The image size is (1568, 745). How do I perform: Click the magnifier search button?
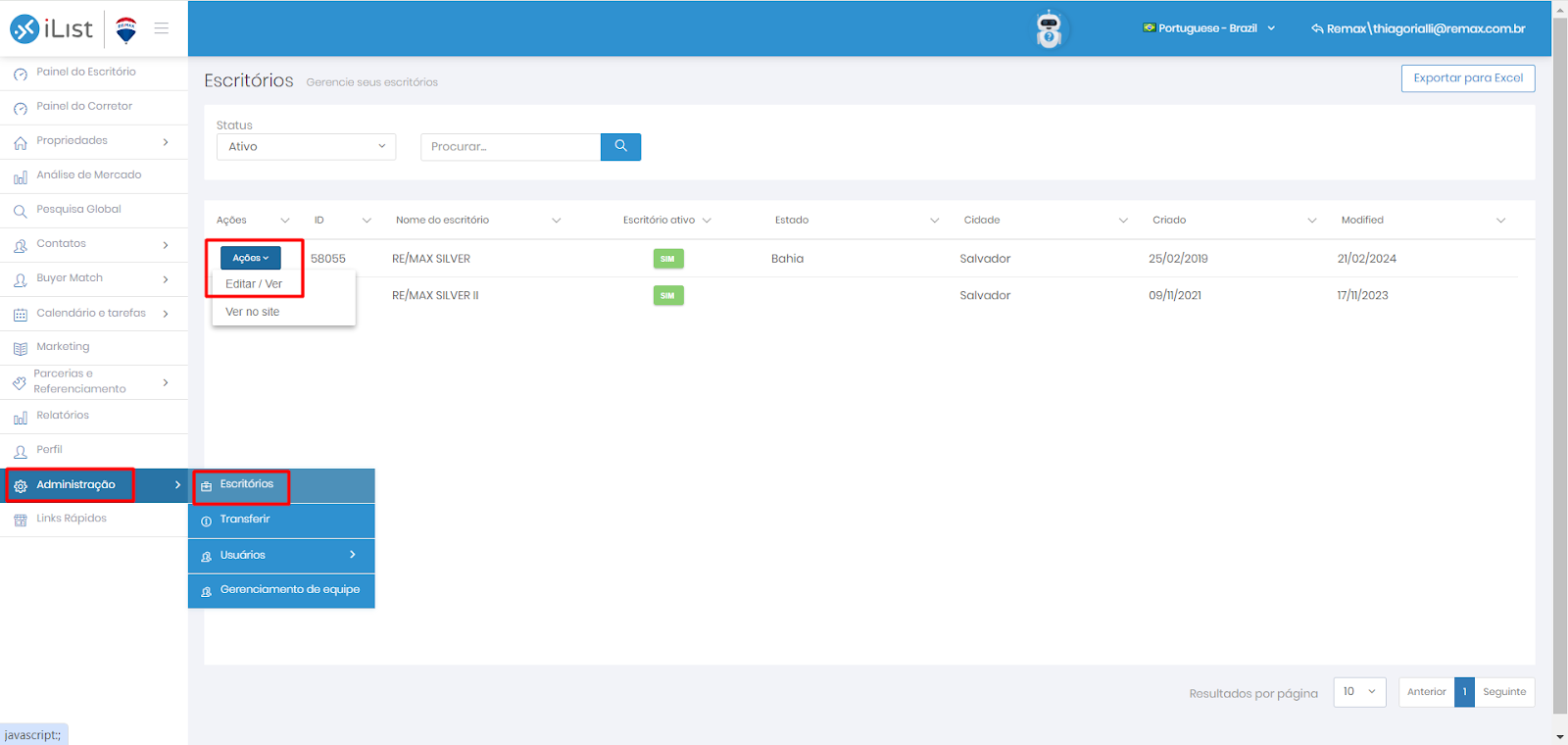pos(620,147)
